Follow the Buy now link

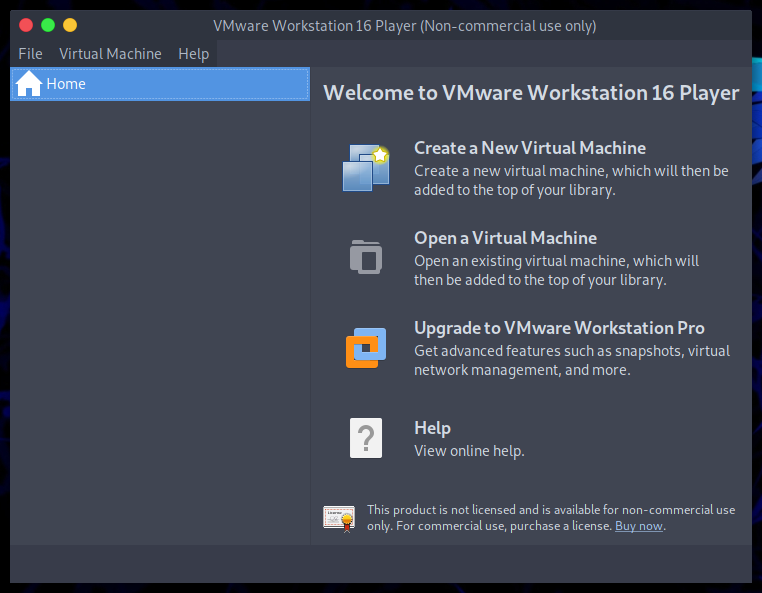pyautogui.click(x=638, y=526)
